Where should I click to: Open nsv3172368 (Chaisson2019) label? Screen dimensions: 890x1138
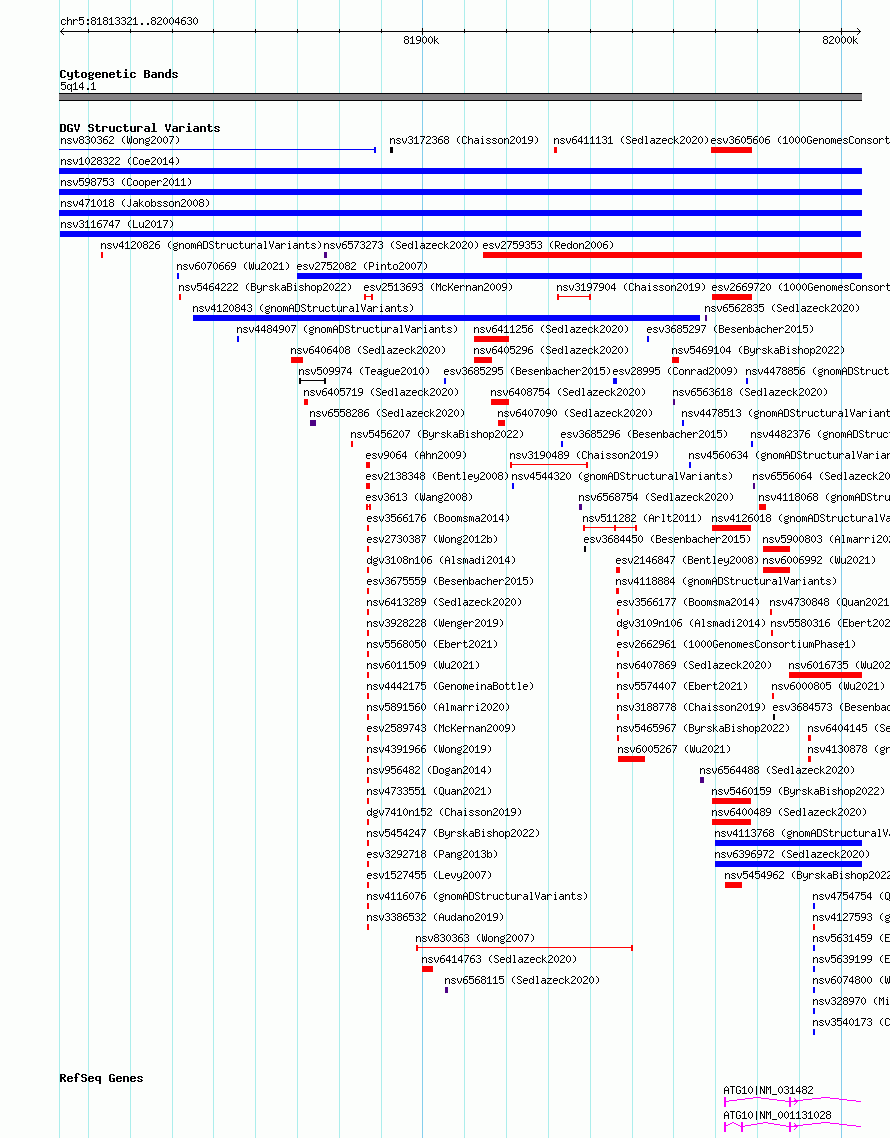point(464,141)
